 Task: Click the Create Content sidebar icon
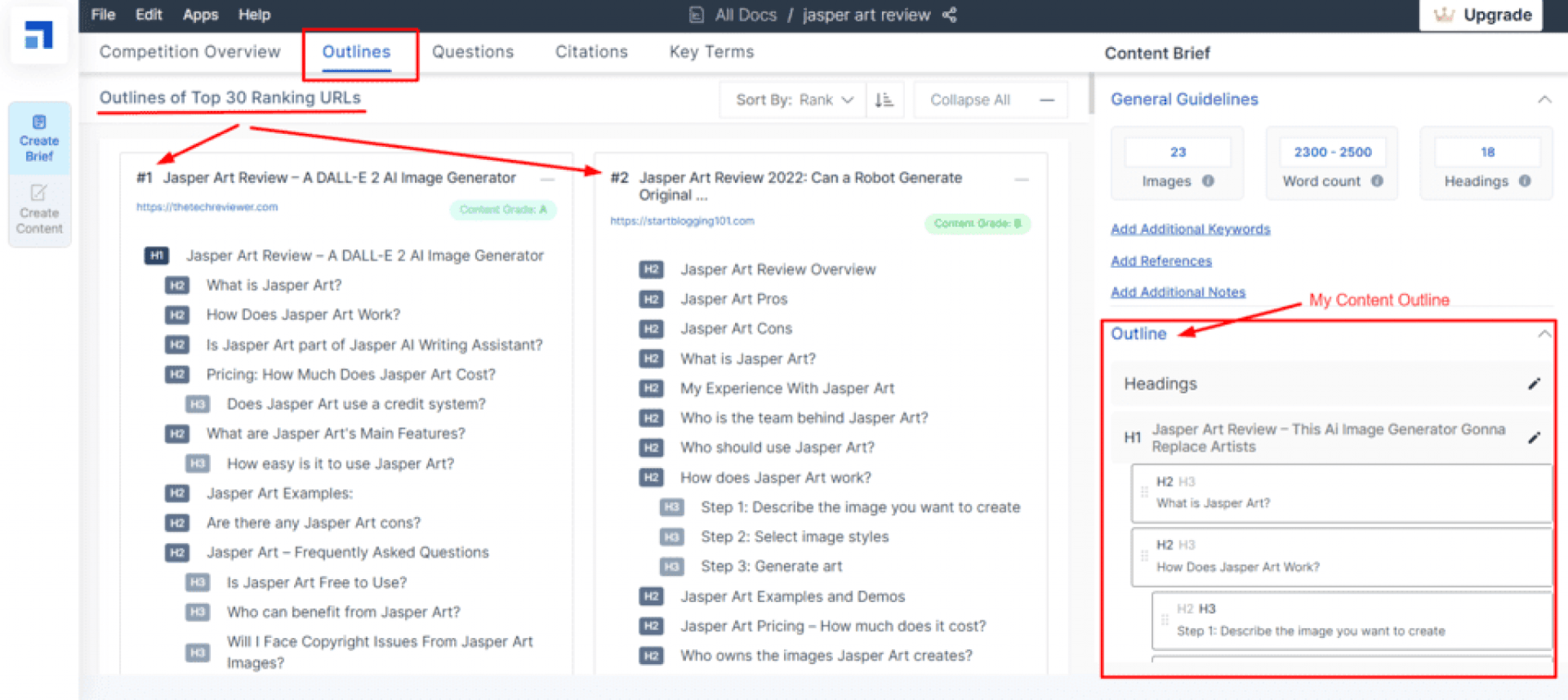pos(39,210)
